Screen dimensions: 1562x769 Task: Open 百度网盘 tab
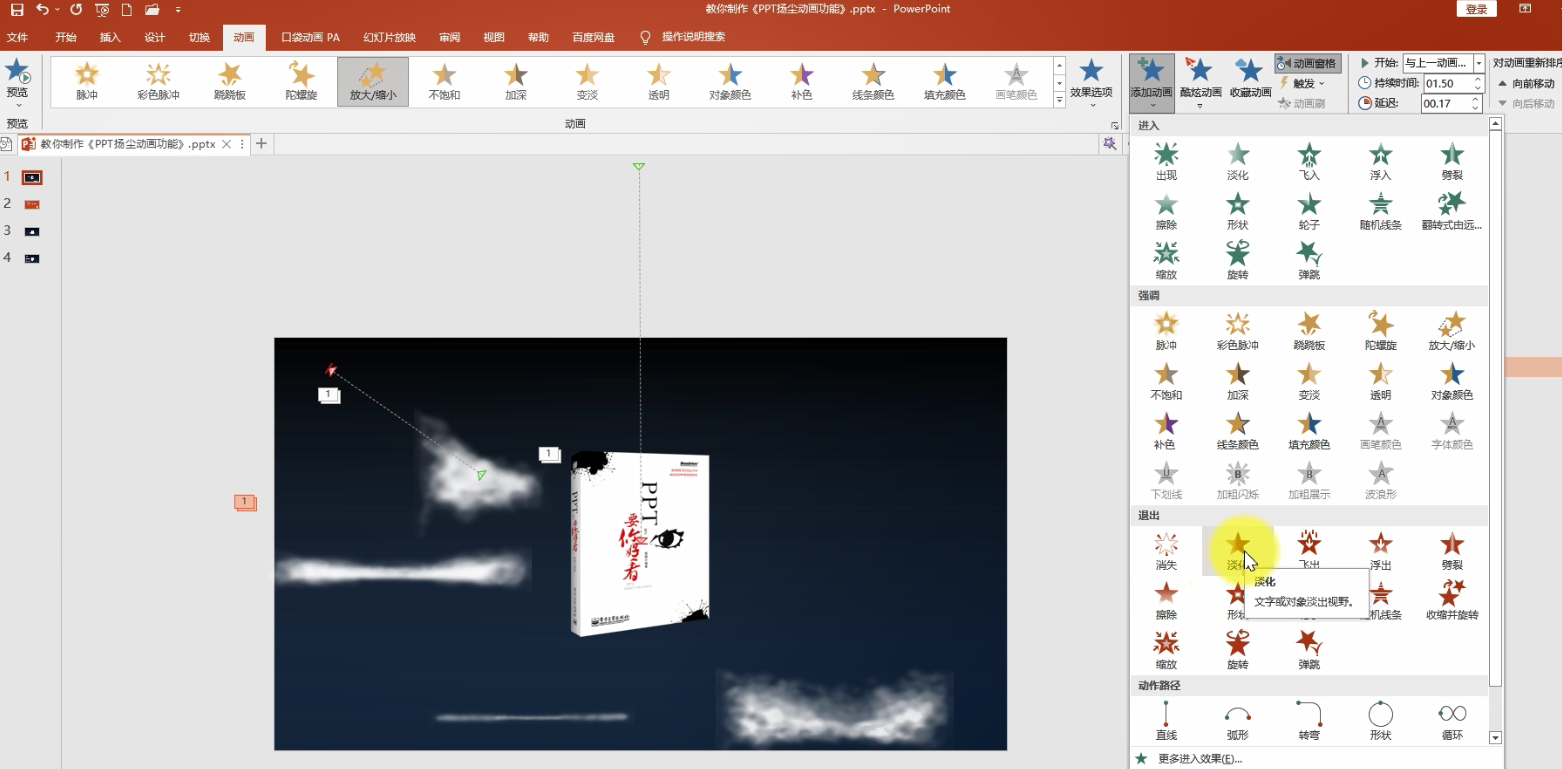coord(594,37)
